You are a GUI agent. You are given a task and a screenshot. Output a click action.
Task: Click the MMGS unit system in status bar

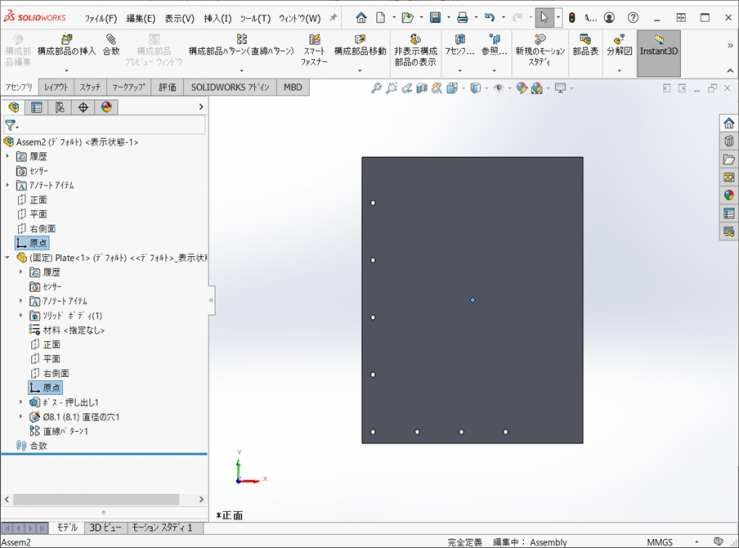(660, 542)
